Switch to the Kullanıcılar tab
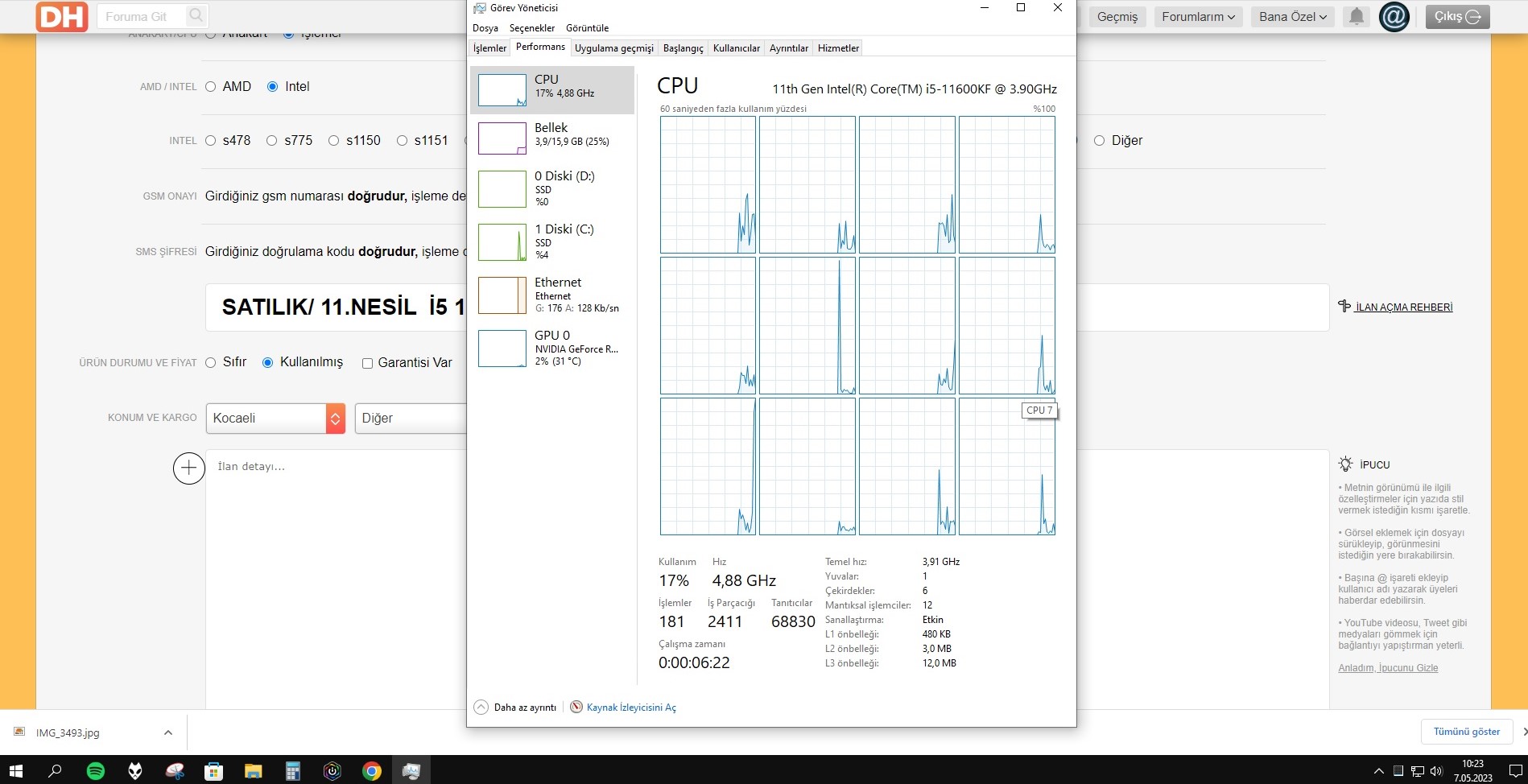This screenshot has height=784, width=1528. (736, 48)
